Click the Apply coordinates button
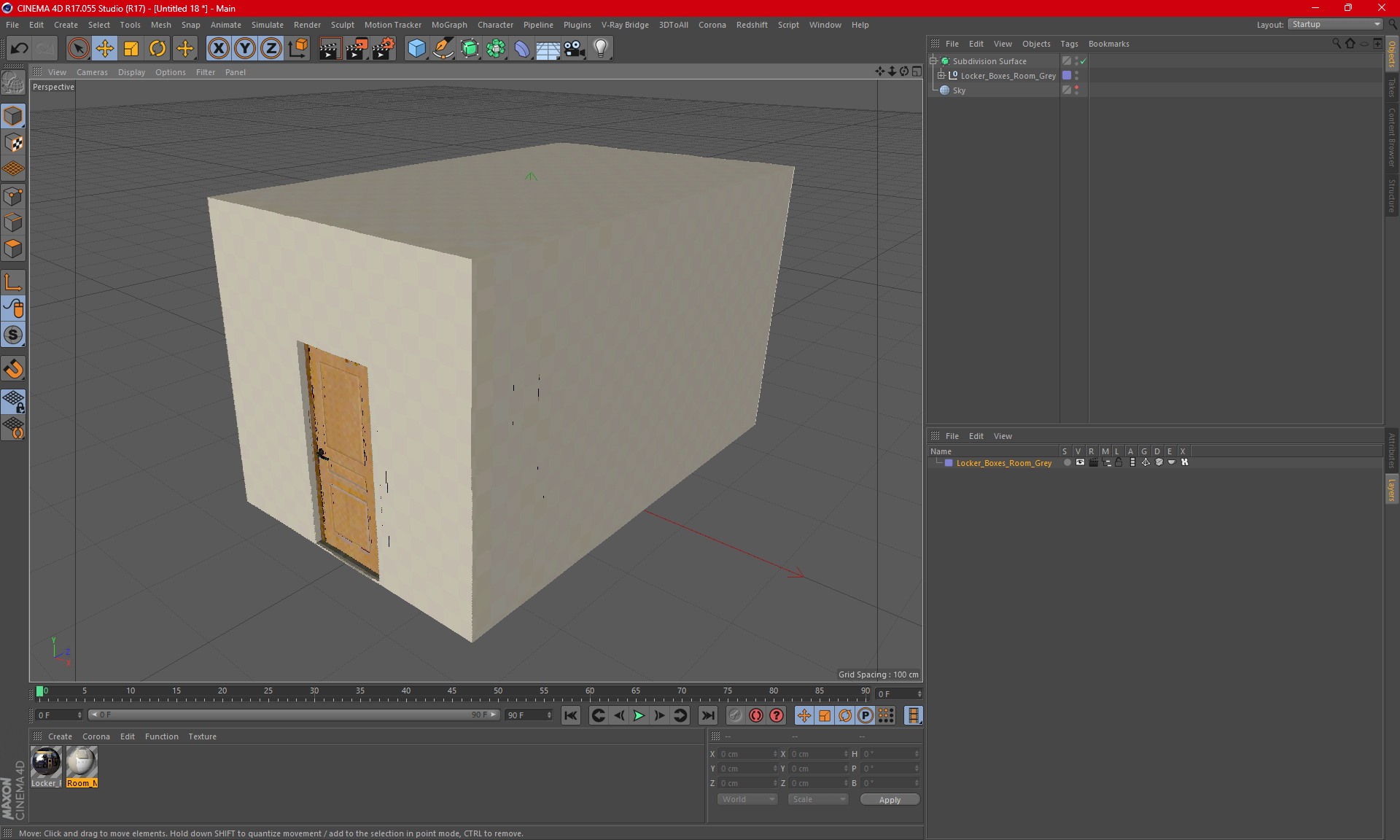Viewport: 1400px width, 840px height. point(890,799)
